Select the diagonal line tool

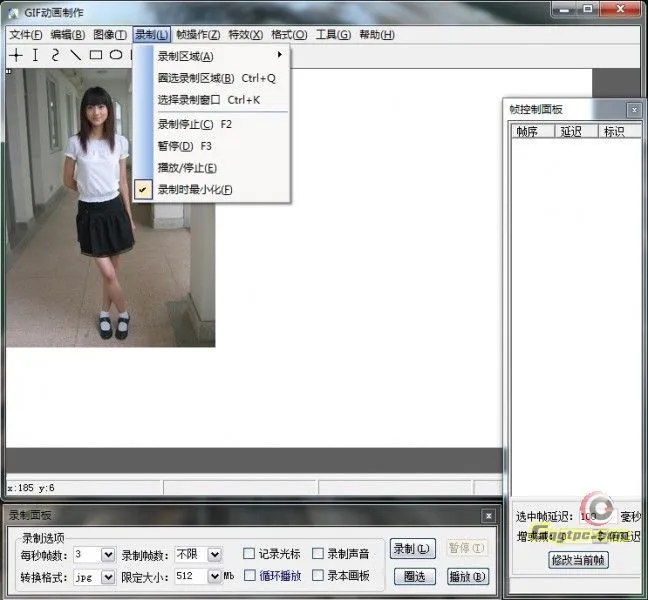coord(75,55)
